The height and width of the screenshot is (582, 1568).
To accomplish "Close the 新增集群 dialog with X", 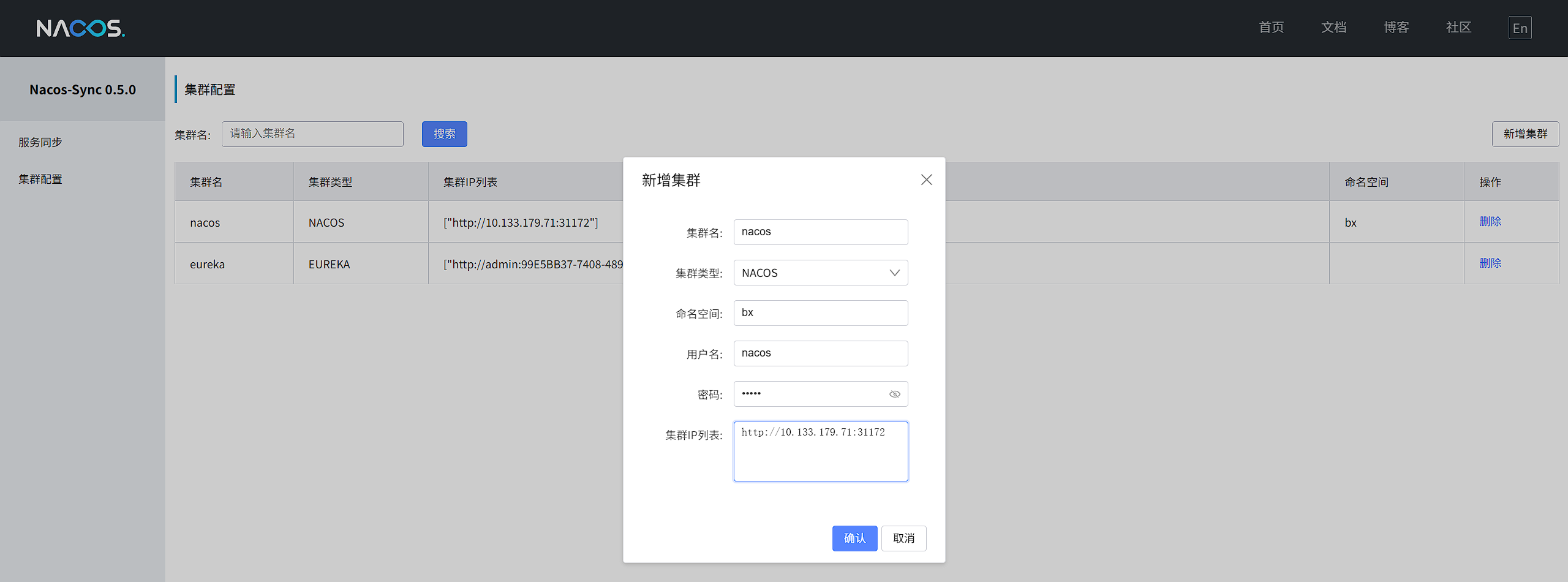I will [x=926, y=180].
